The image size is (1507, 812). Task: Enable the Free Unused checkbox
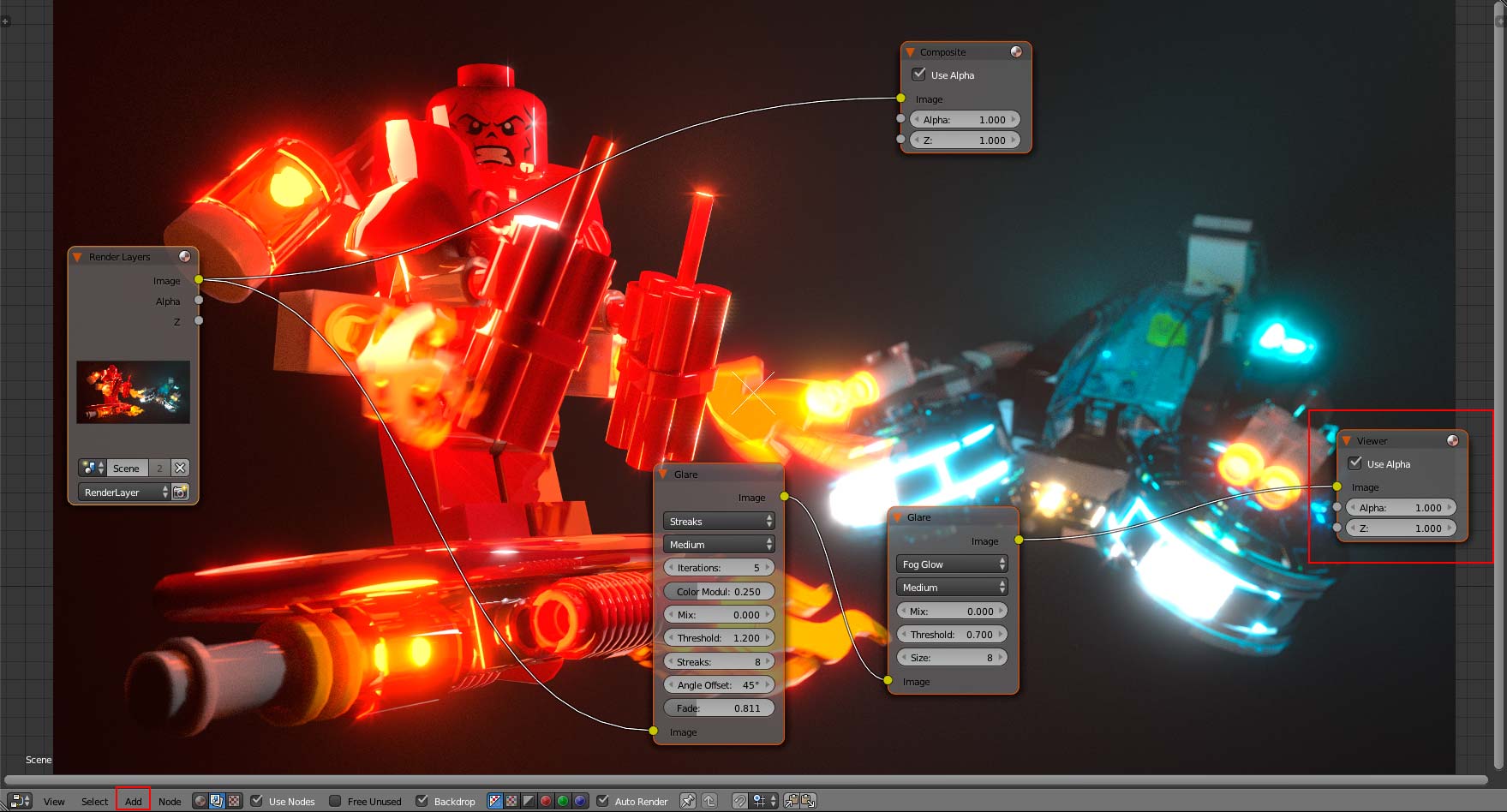[x=335, y=801]
